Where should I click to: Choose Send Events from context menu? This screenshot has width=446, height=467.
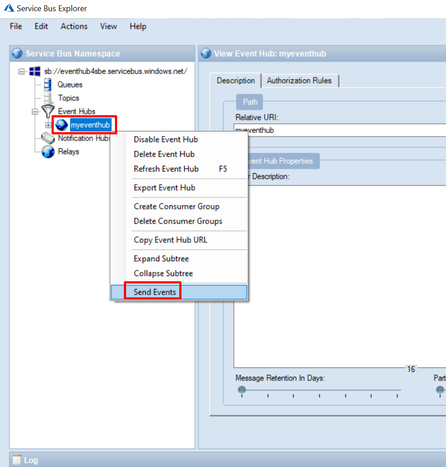[x=179, y=292]
